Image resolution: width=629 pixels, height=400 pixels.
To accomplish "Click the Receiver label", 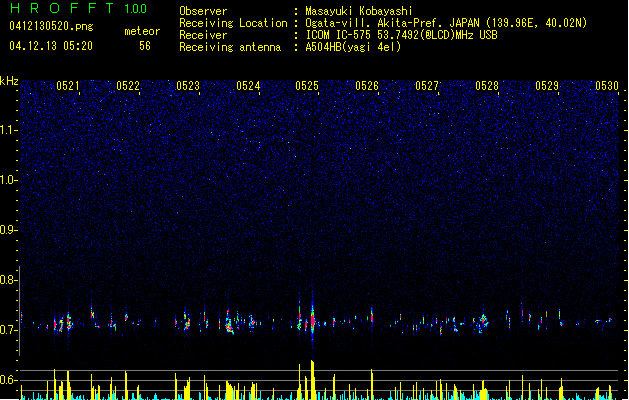I will [x=203, y=35].
